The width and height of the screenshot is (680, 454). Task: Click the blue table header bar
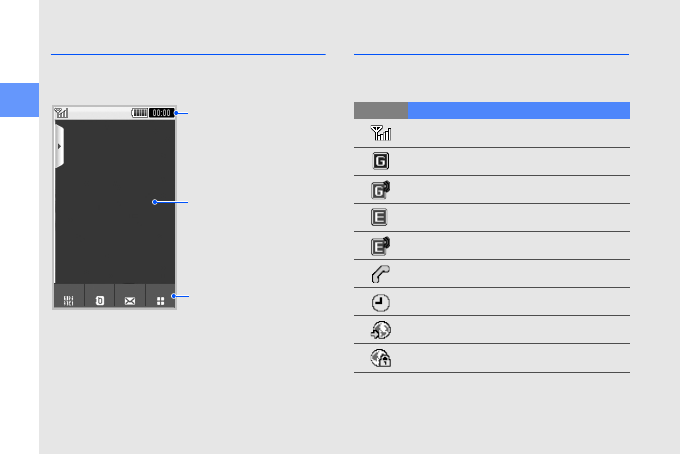[x=518, y=110]
